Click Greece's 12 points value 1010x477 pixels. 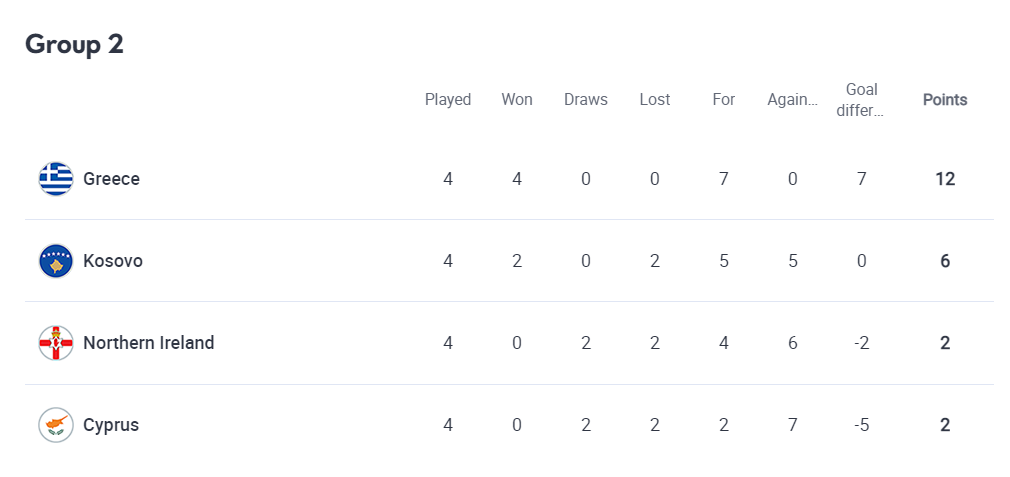(945, 179)
